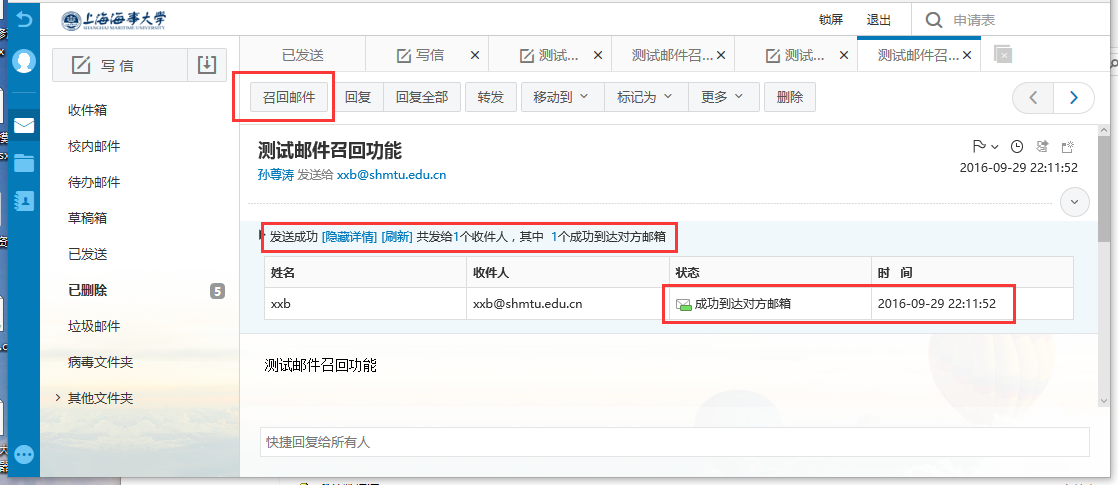The height and width of the screenshot is (485, 1118).
Task: Click the clock reminder icon in header
Action: pos(1017,146)
